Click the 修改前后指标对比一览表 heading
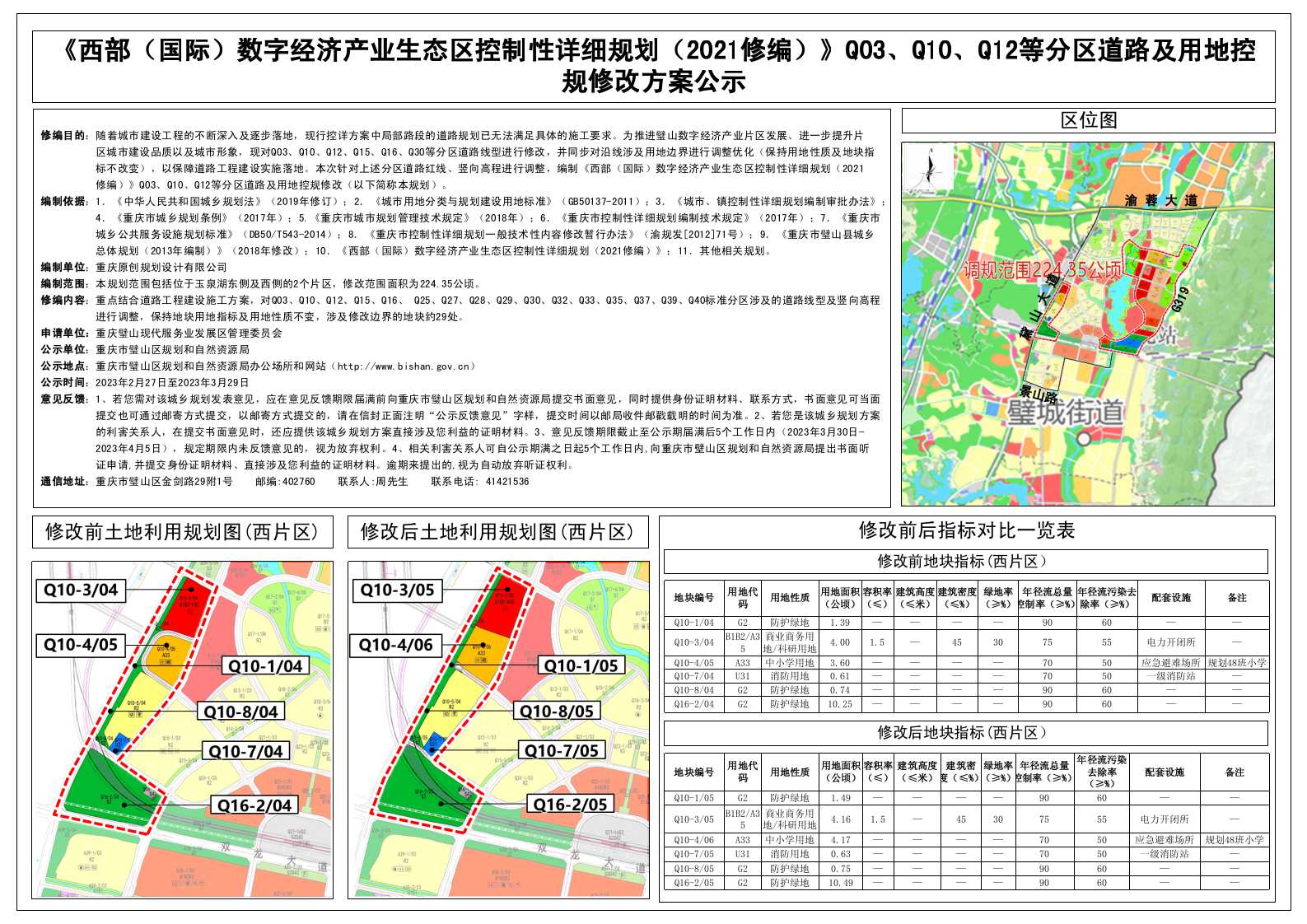1307x924 pixels. point(967,530)
